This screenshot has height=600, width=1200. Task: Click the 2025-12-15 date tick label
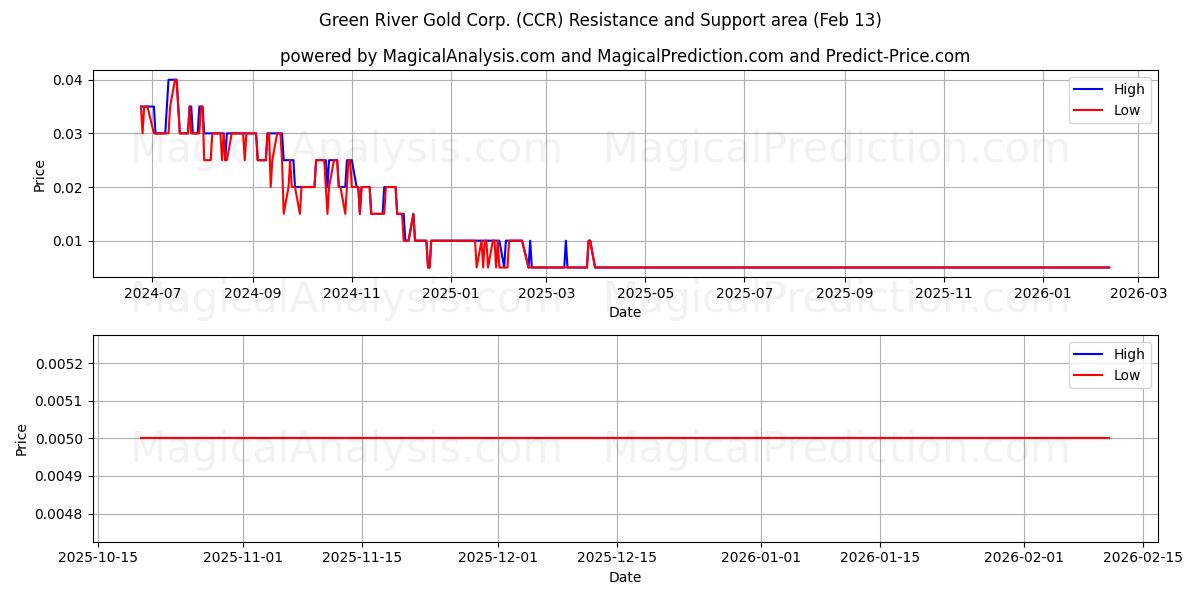pyautogui.click(x=617, y=559)
